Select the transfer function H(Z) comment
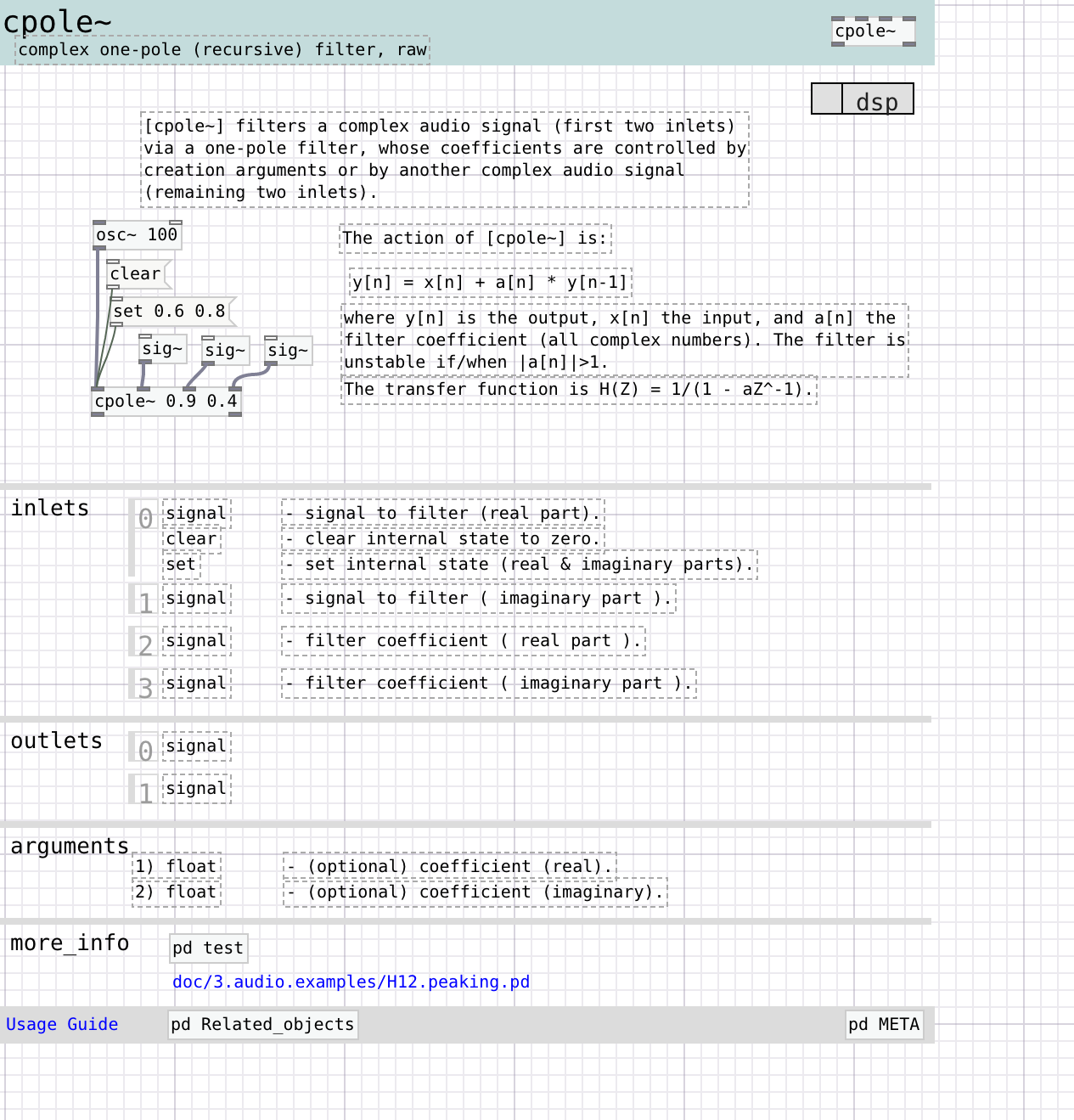1074x1120 pixels. click(x=579, y=390)
